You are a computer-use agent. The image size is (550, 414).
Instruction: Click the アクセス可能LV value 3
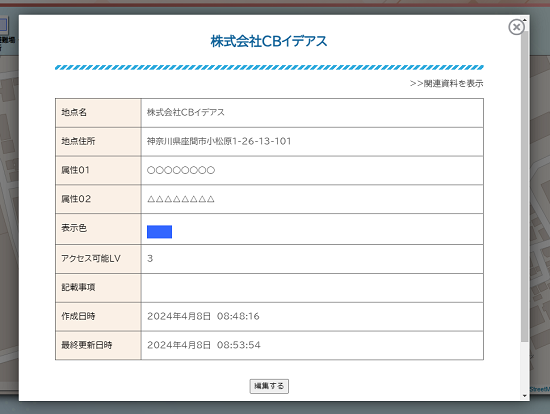tap(150, 259)
